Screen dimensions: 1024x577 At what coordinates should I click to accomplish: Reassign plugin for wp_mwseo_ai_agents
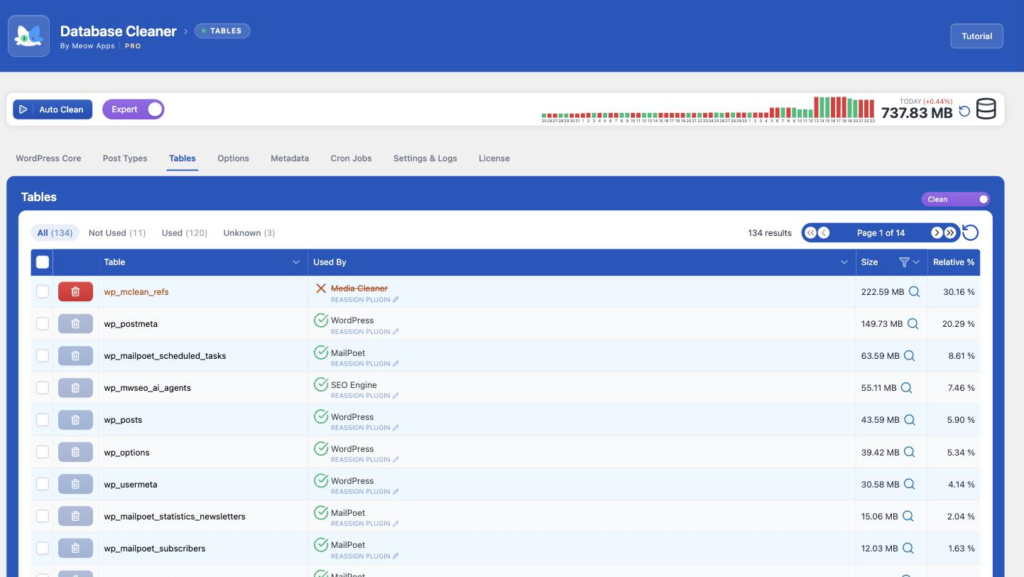click(364, 396)
